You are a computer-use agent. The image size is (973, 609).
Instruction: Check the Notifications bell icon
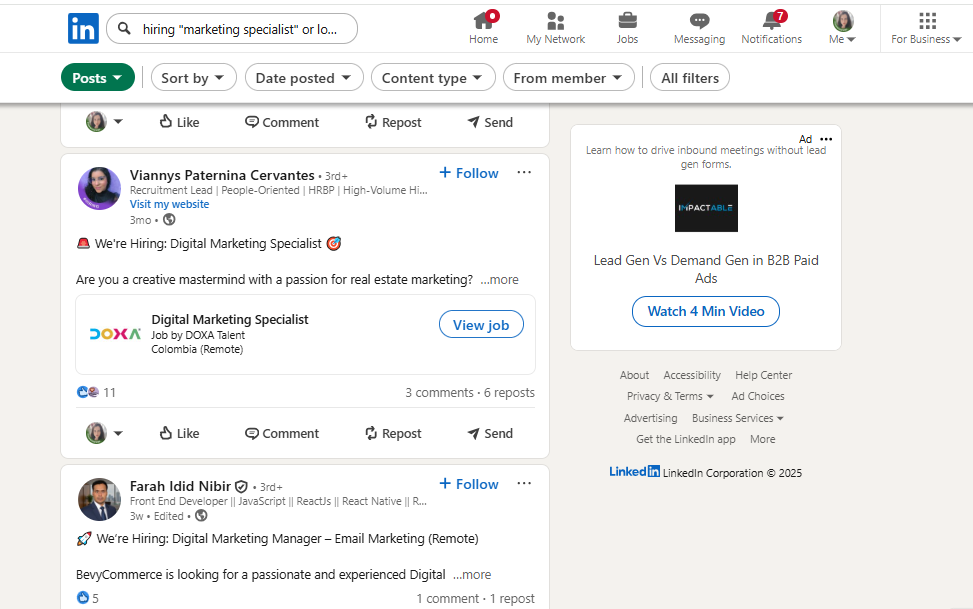pyautogui.click(x=771, y=27)
